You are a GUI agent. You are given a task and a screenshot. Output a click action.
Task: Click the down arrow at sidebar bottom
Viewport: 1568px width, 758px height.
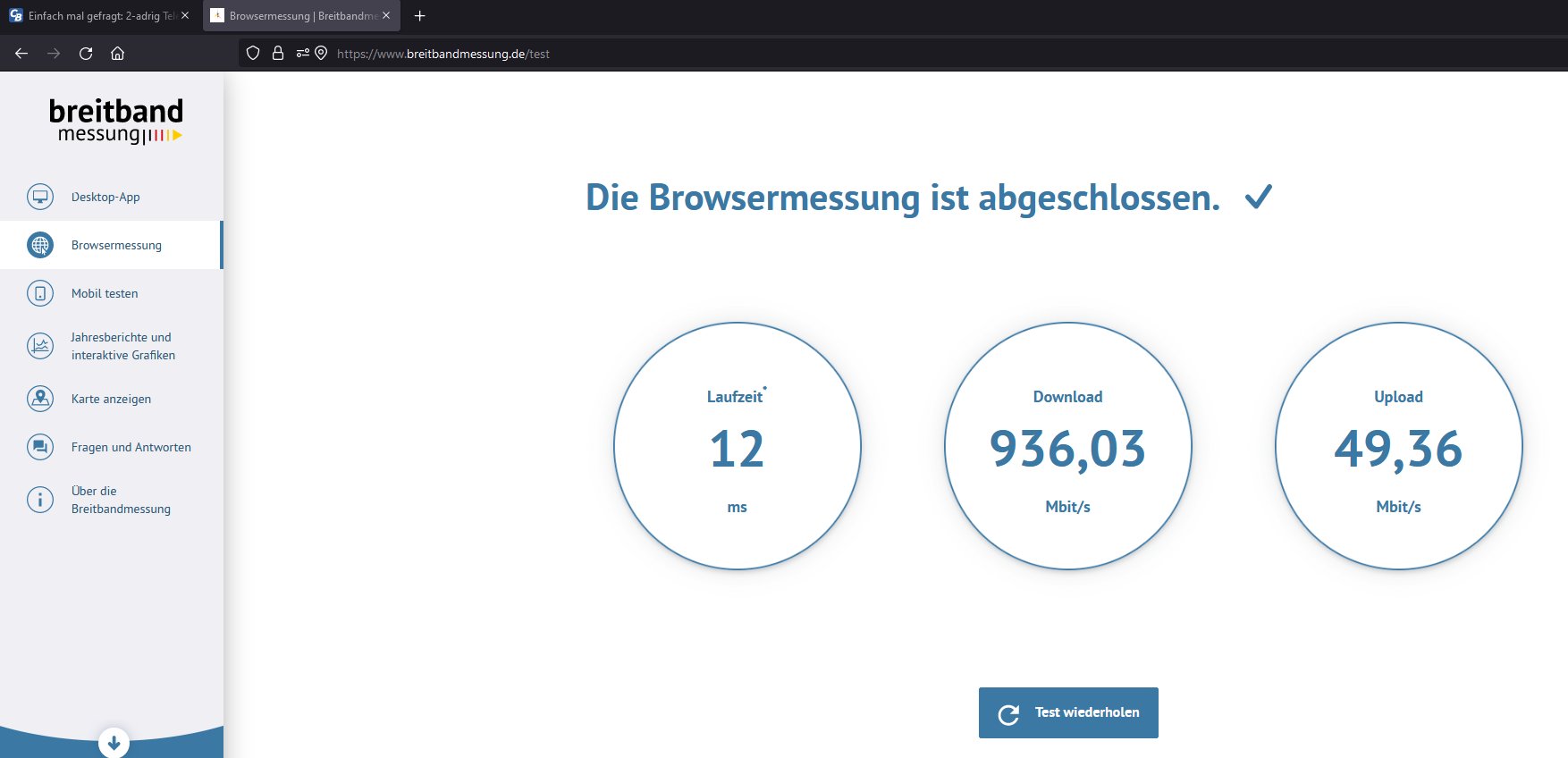pos(114,743)
